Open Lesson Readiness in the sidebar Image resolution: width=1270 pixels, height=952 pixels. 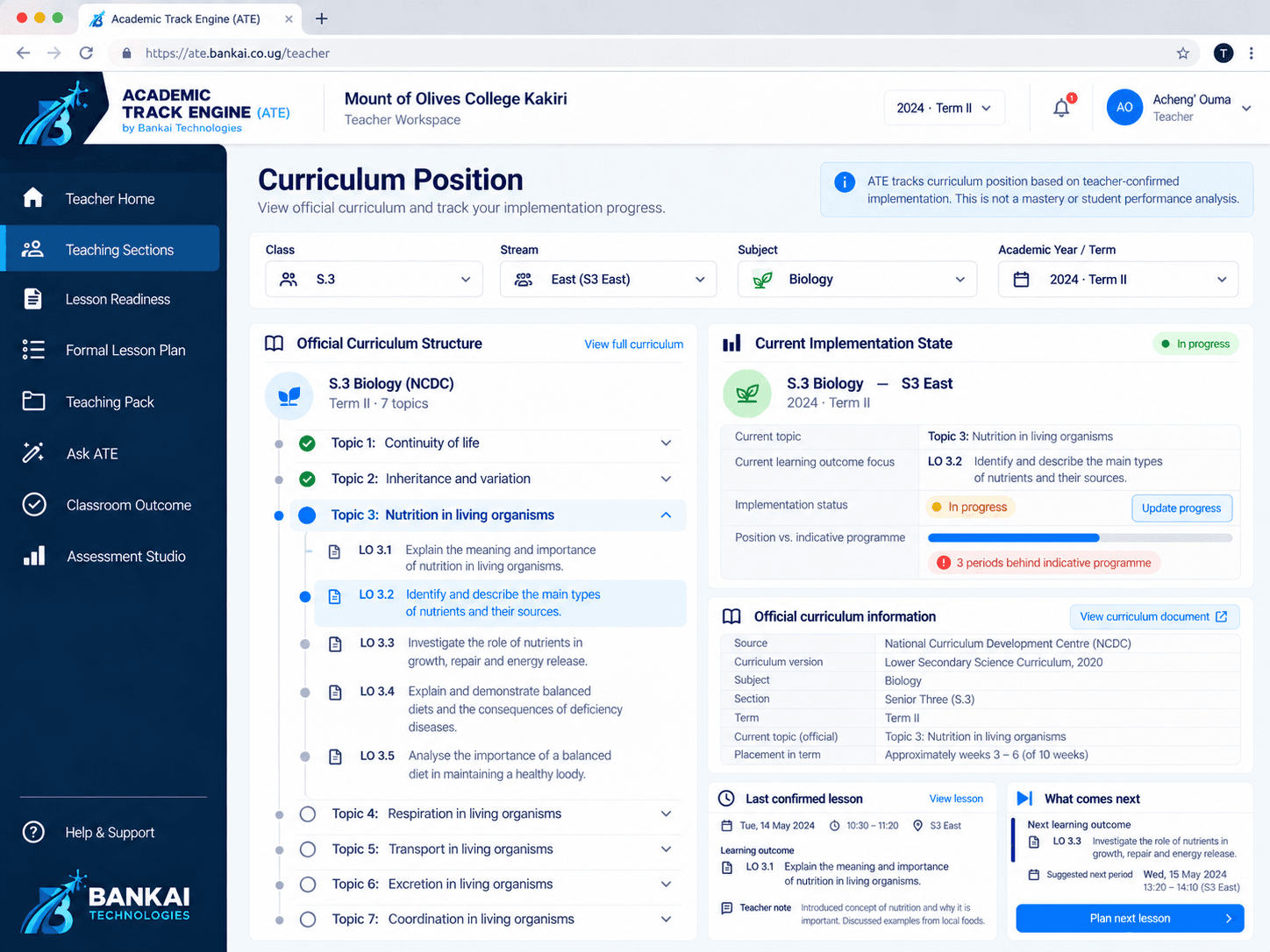[111, 300]
